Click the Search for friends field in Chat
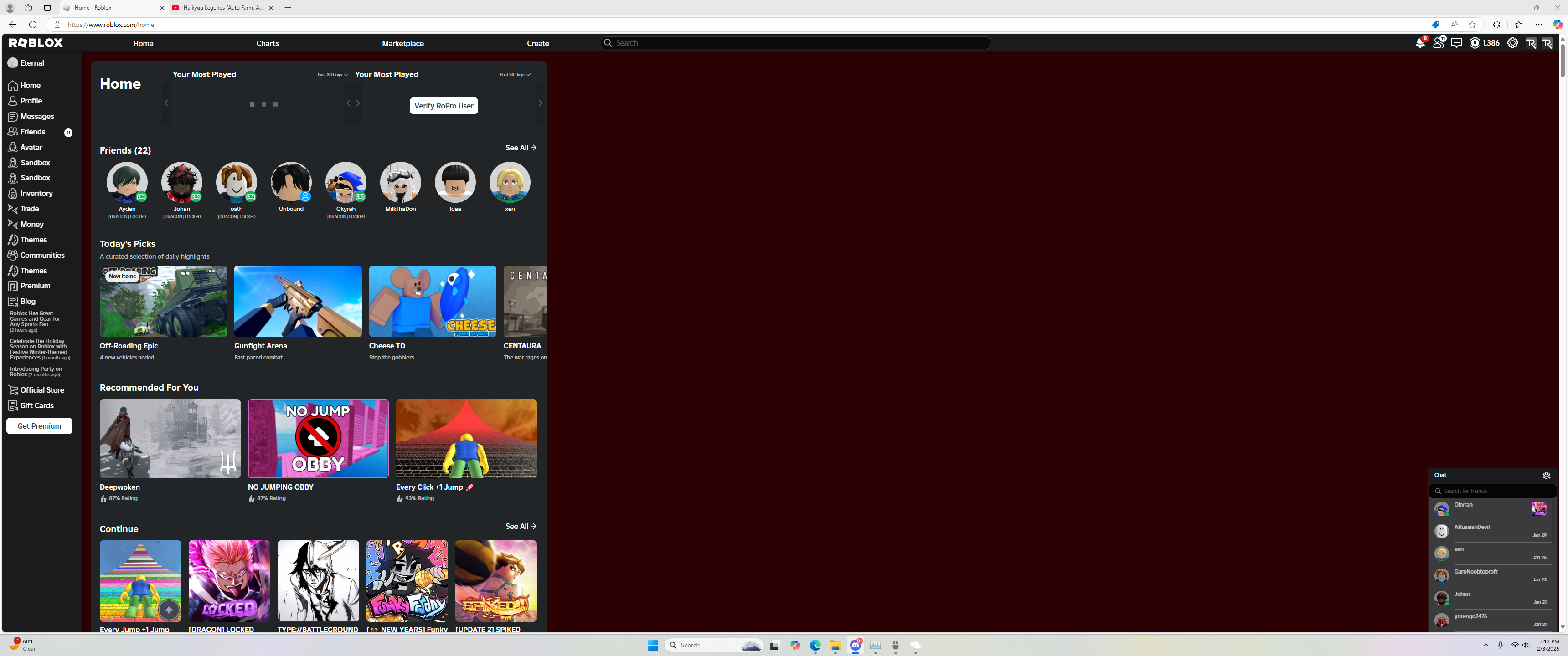Viewport: 1568px width, 656px height. pos(1492,491)
